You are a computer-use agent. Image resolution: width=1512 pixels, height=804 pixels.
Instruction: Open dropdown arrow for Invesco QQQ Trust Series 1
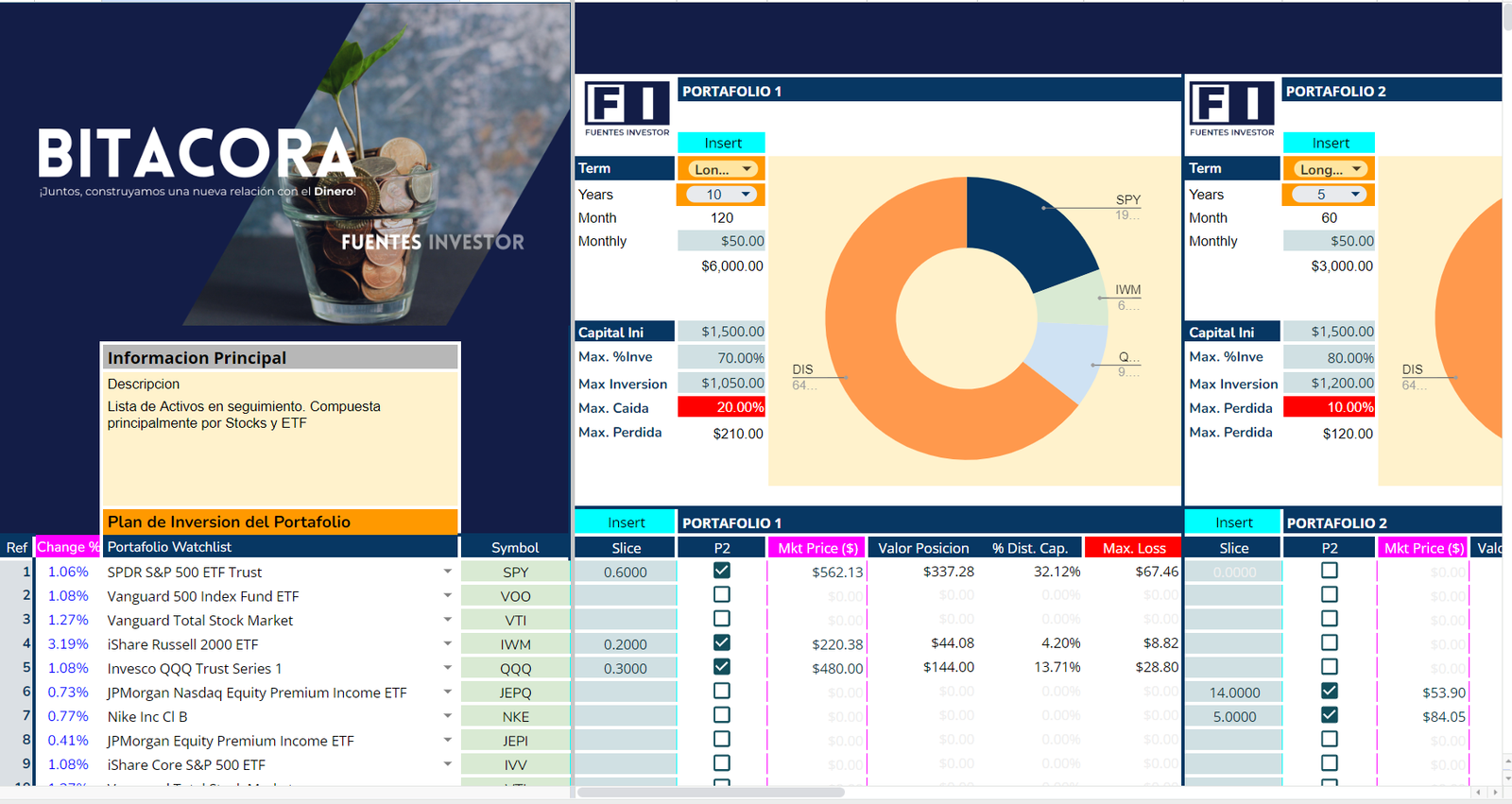coord(448,668)
